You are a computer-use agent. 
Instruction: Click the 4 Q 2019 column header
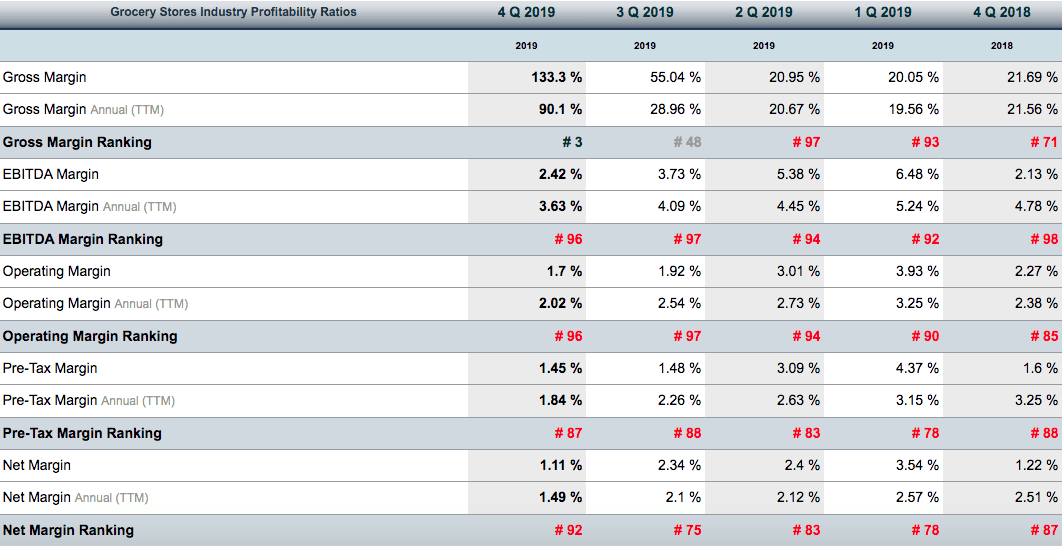pyautogui.click(x=526, y=12)
